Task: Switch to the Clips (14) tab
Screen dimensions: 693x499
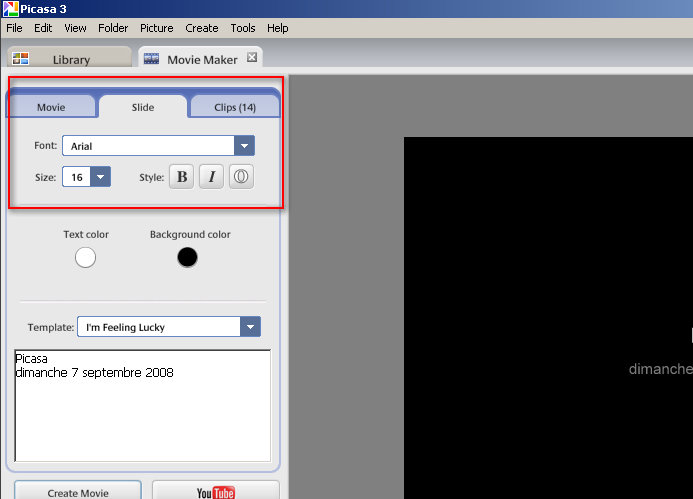Action: pos(235,107)
